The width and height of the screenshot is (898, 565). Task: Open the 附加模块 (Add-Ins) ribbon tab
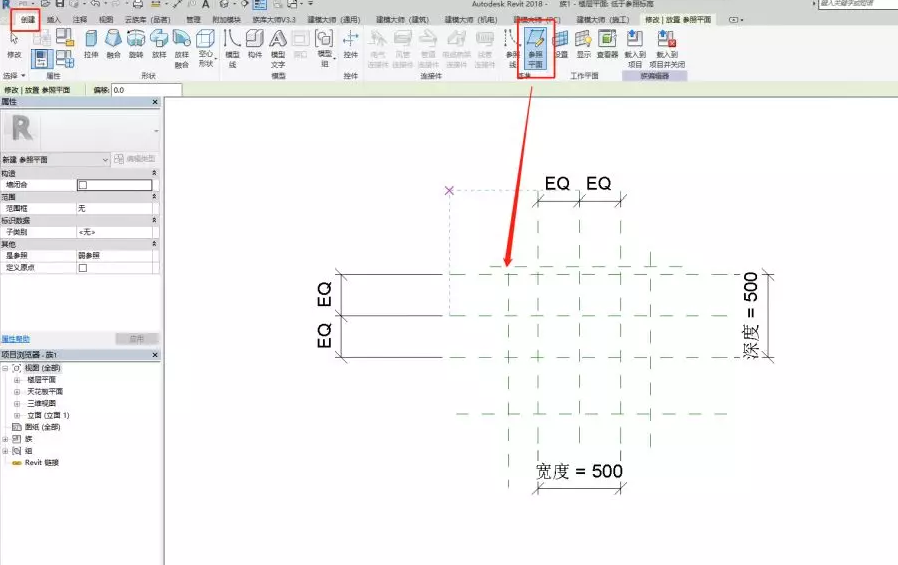[226, 19]
